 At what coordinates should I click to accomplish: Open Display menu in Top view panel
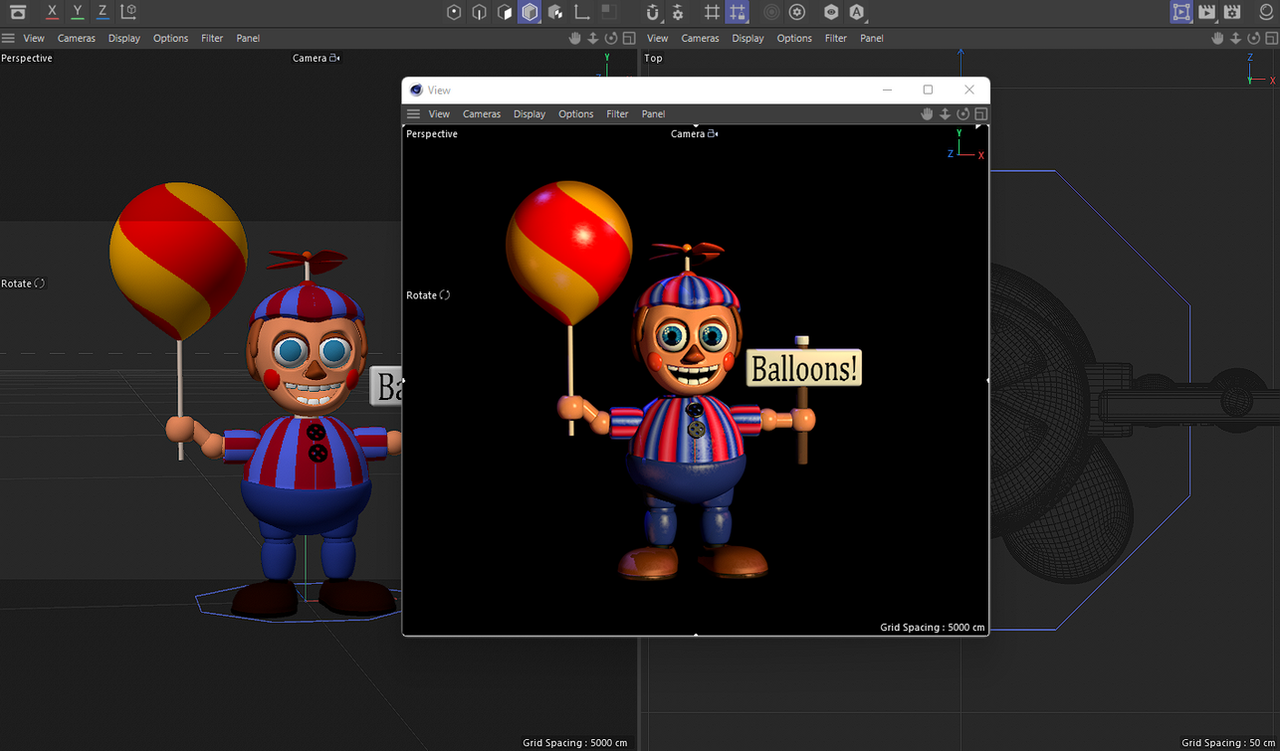(748, 38)
